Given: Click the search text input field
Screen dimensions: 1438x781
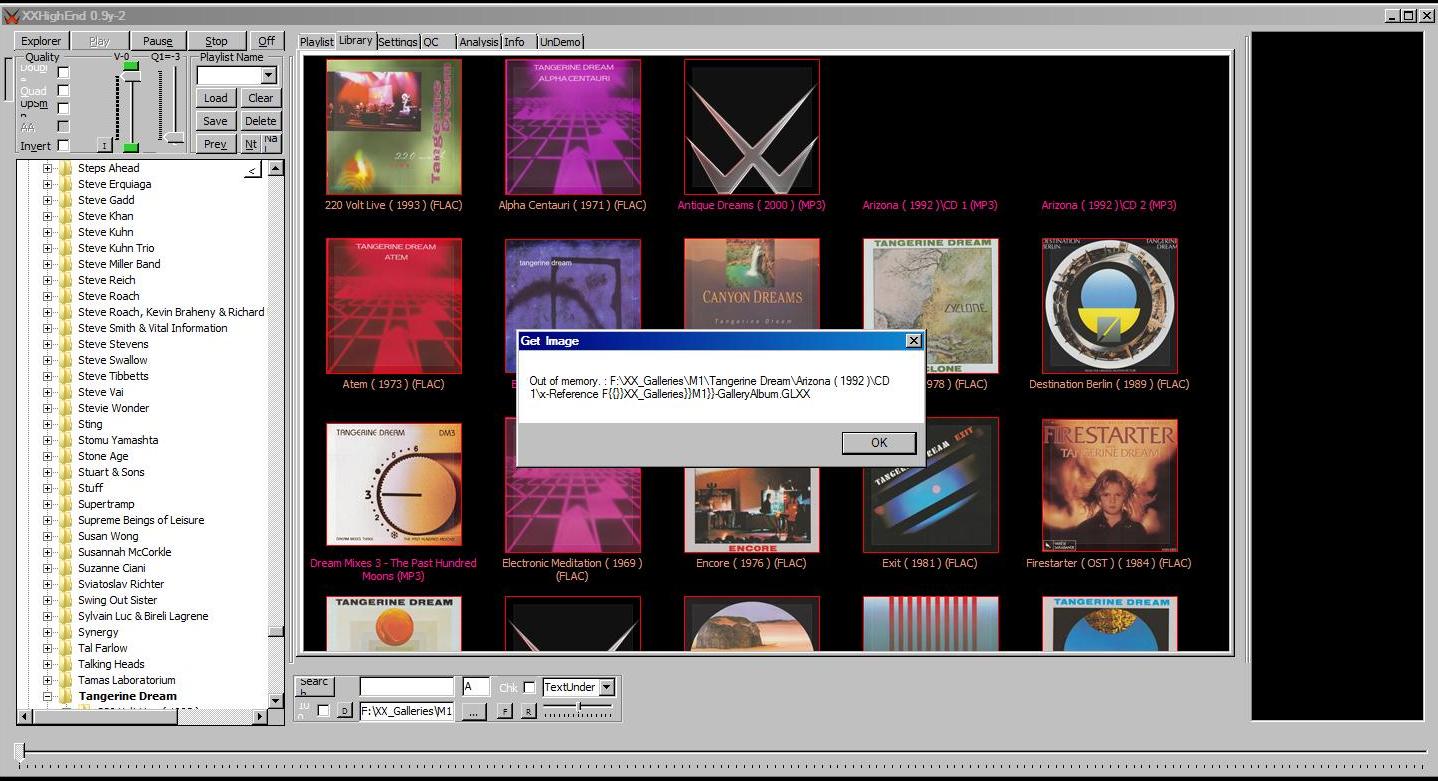Looking at the screenshot, I should point(406,687).
